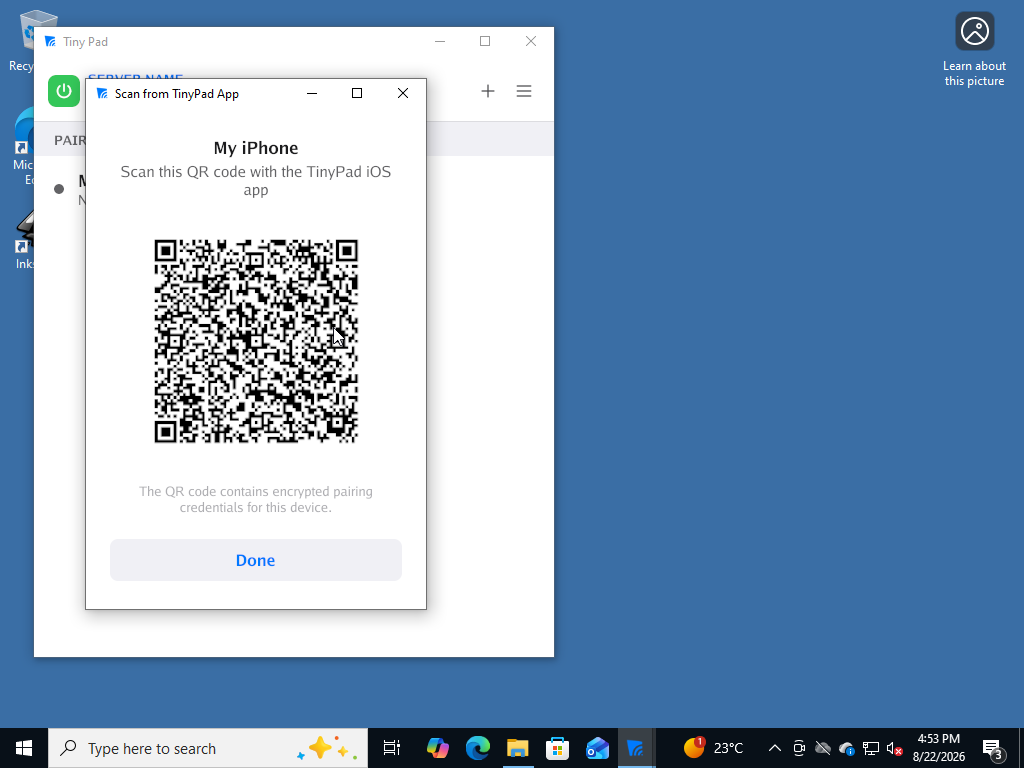Open File Explorer from the taskbar
Screen dimensions: 1024x768
click(x=517, y=748)
